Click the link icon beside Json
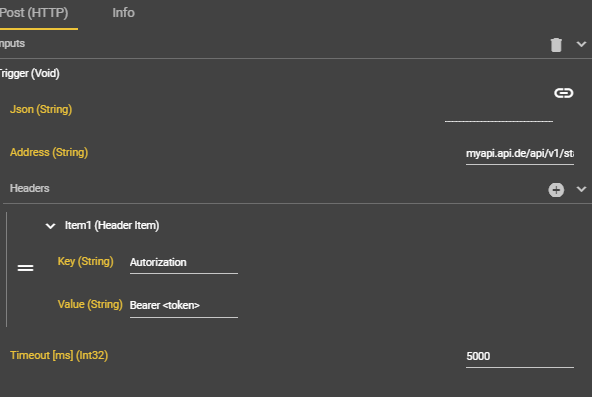This screenshot has height=397, width=592. coord(564,93)
